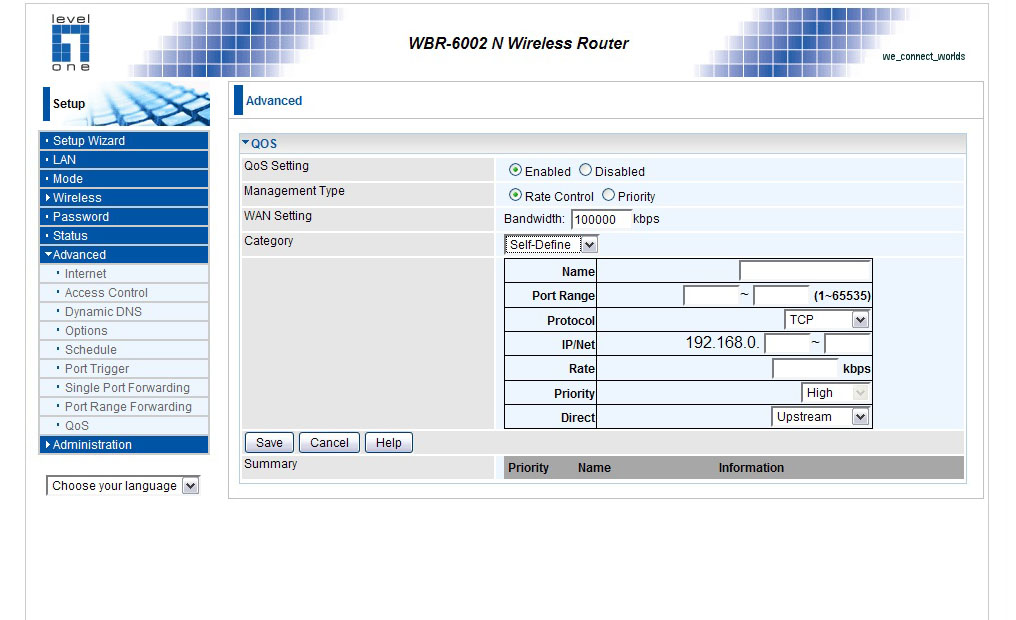
Task: Open the Protocol TCP dropdown
Action: (826, 319)
